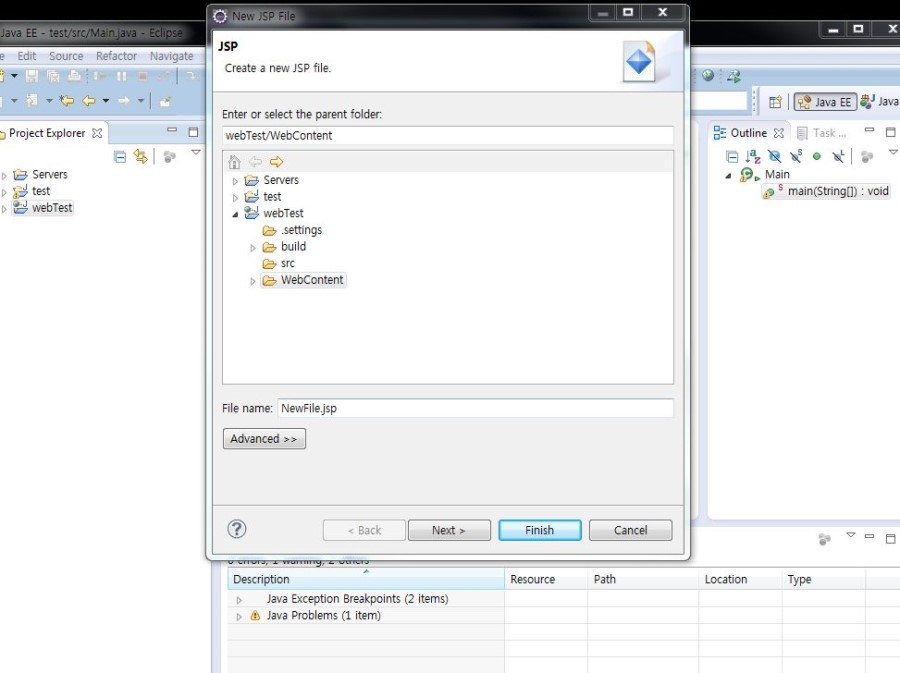Click the Finish button
This screenshot has height=673, width=900.
click(x=540, y=530)
